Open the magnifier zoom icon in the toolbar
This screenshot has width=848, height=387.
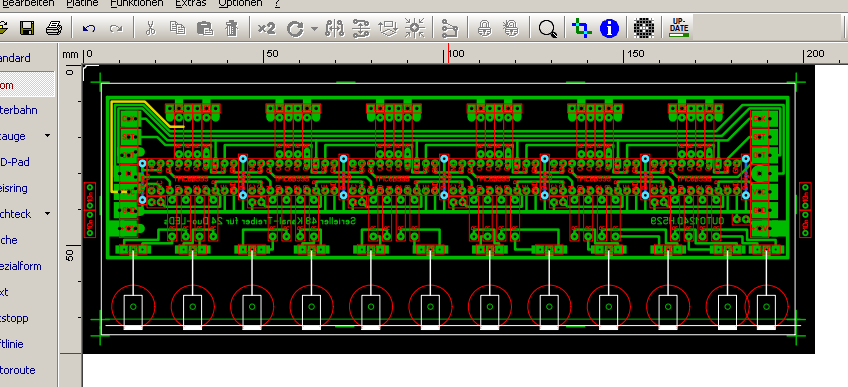click(548, 29)
